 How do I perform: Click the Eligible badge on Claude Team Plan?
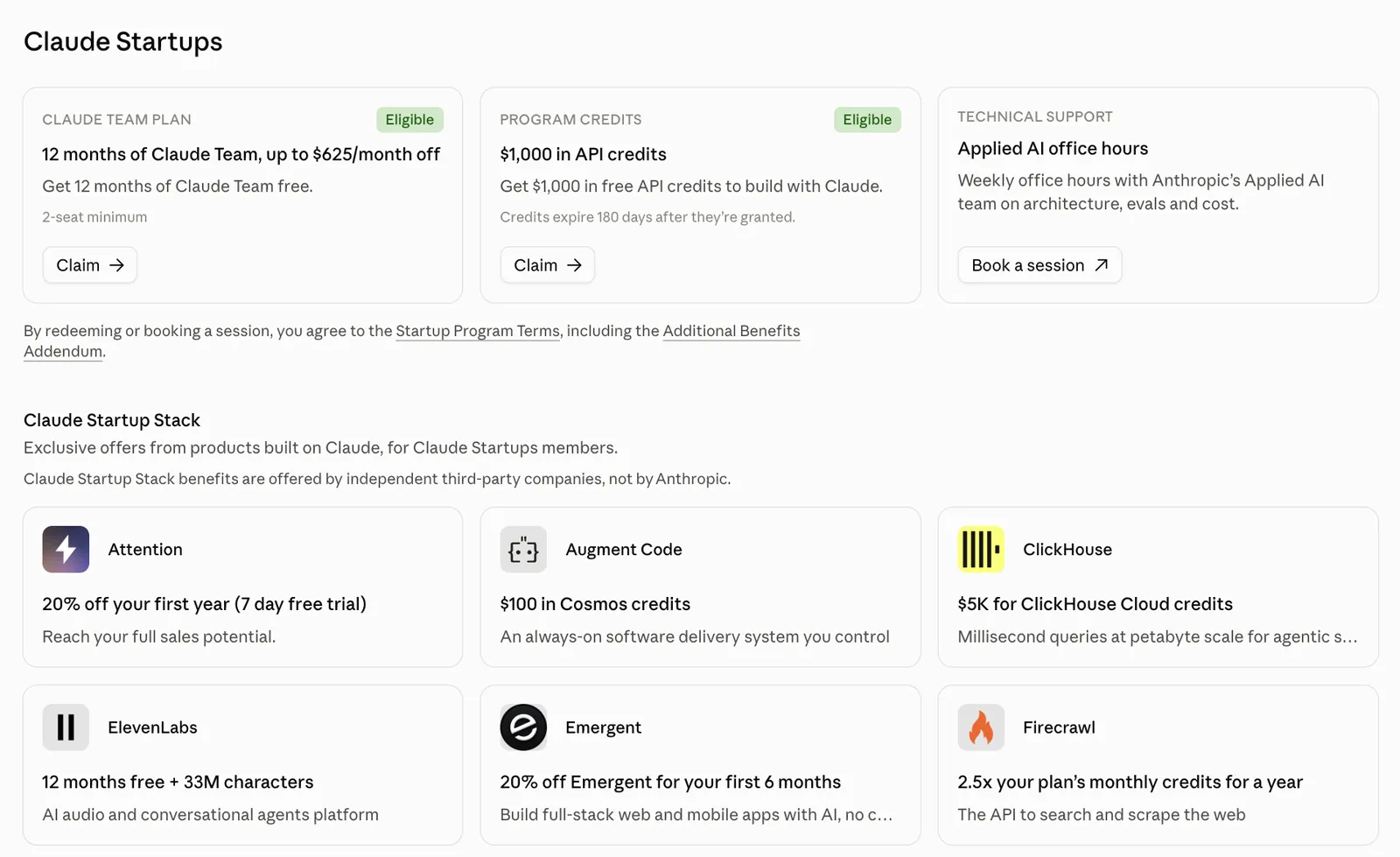(x=409, y=120)
